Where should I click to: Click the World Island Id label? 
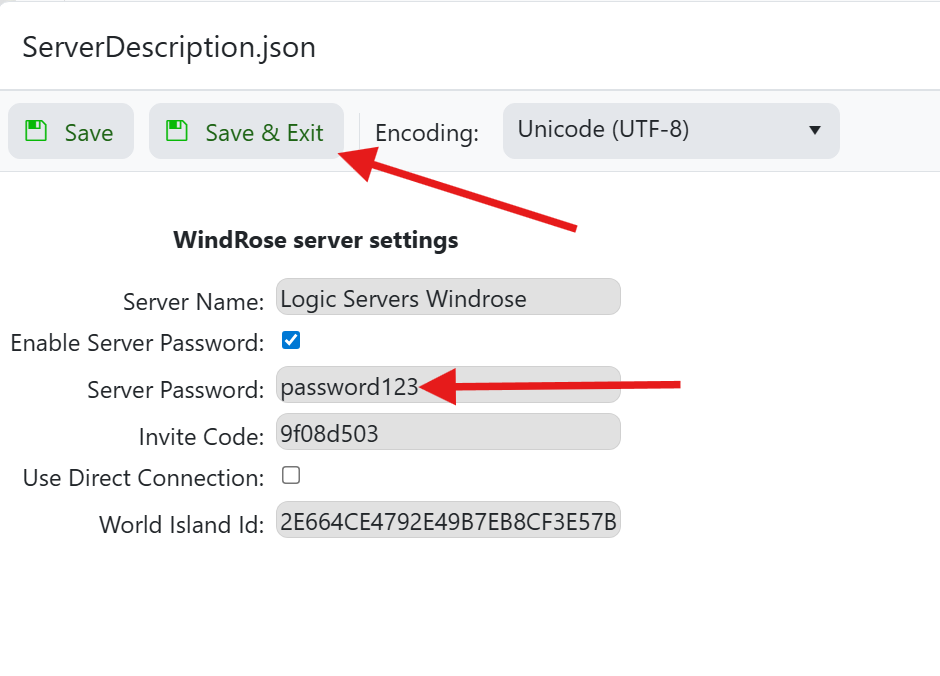(x=181, y=524)
